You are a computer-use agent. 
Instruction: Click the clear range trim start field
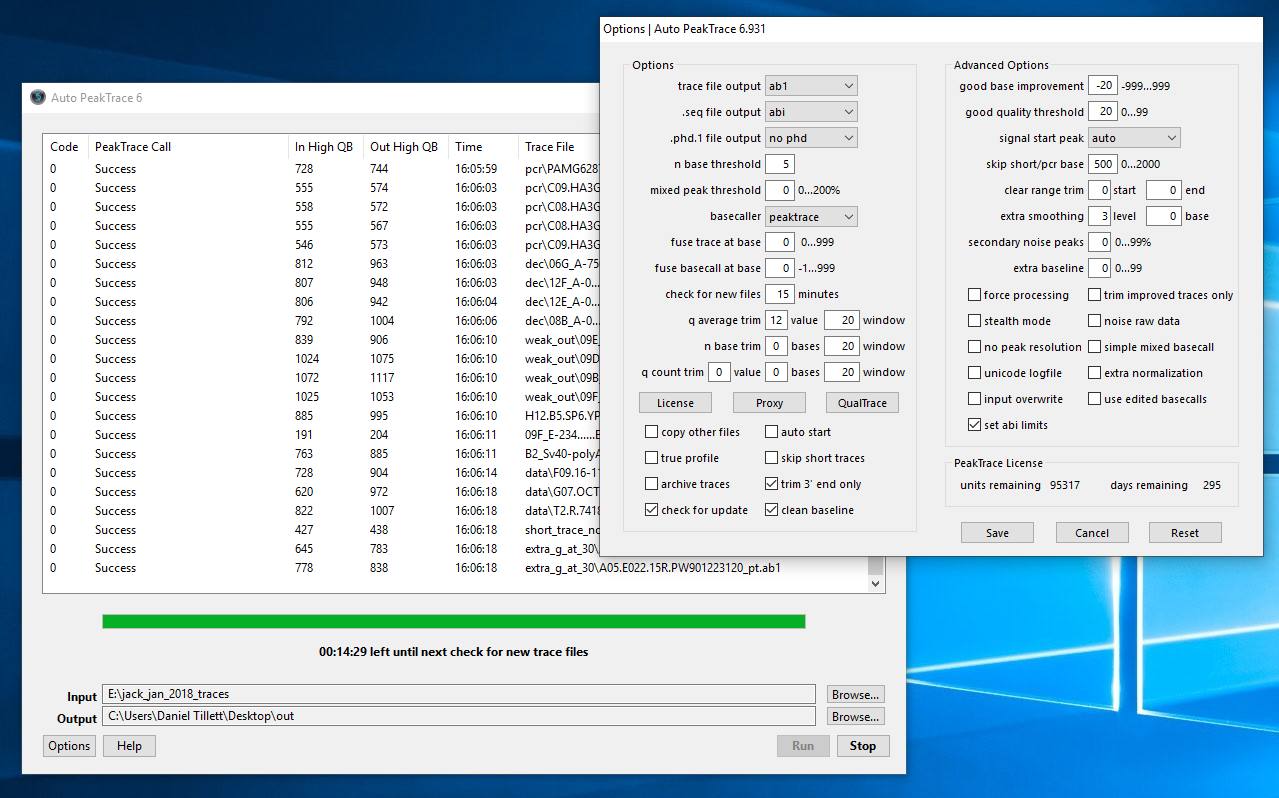1099,190
